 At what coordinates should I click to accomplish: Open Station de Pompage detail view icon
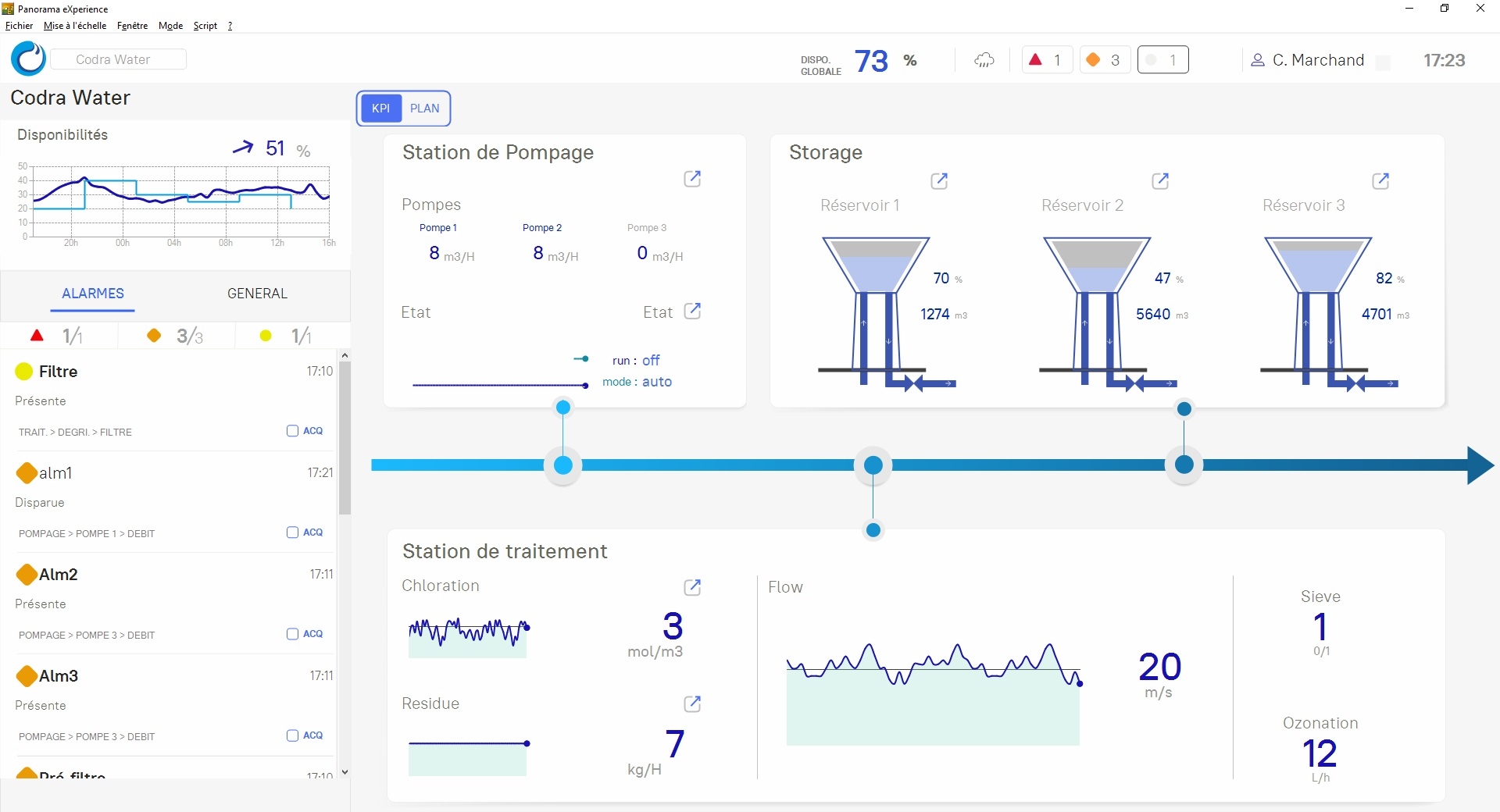[x=692, y=179]
